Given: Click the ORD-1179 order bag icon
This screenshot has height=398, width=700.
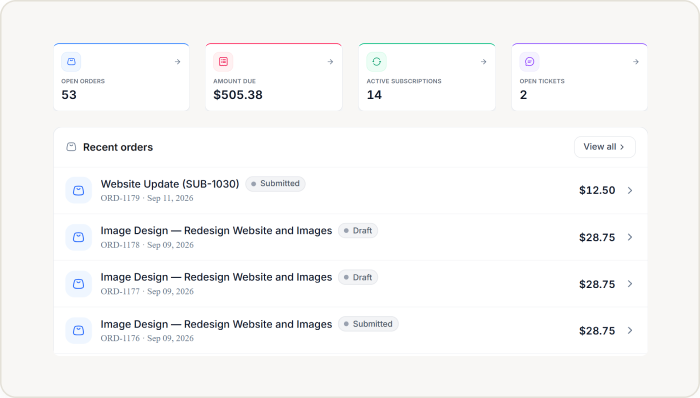Looking at the screenshot, I should pos(79,191).
